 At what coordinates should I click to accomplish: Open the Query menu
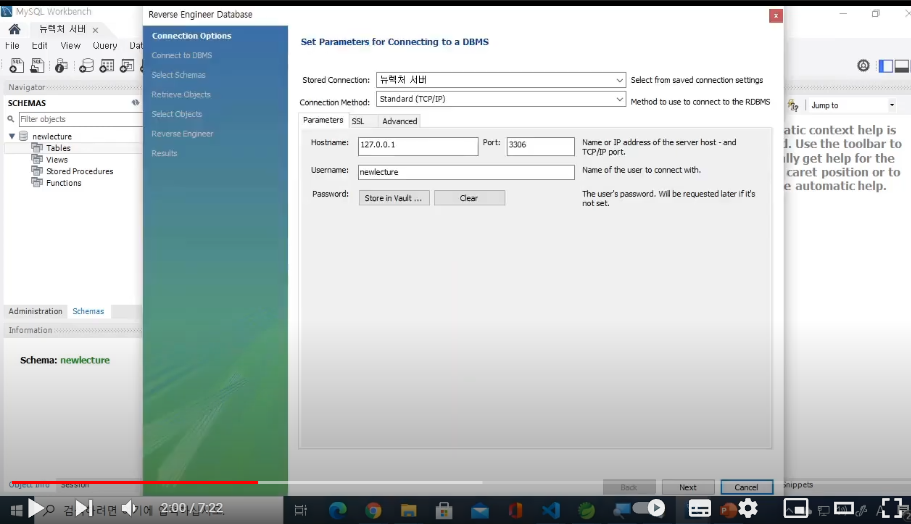click(105, 45)
